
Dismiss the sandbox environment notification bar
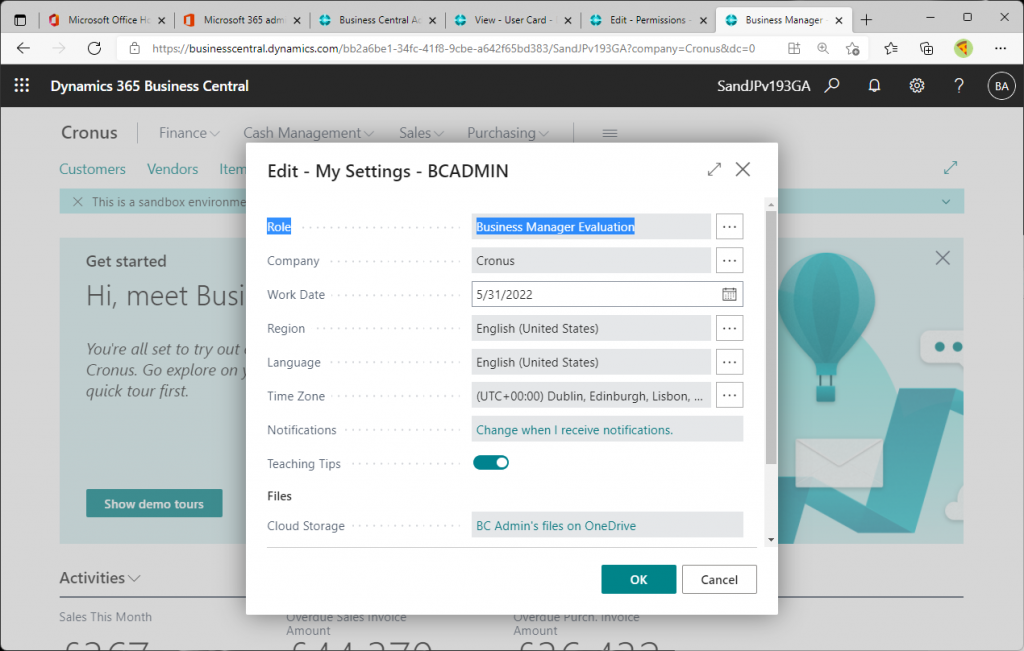78,202
